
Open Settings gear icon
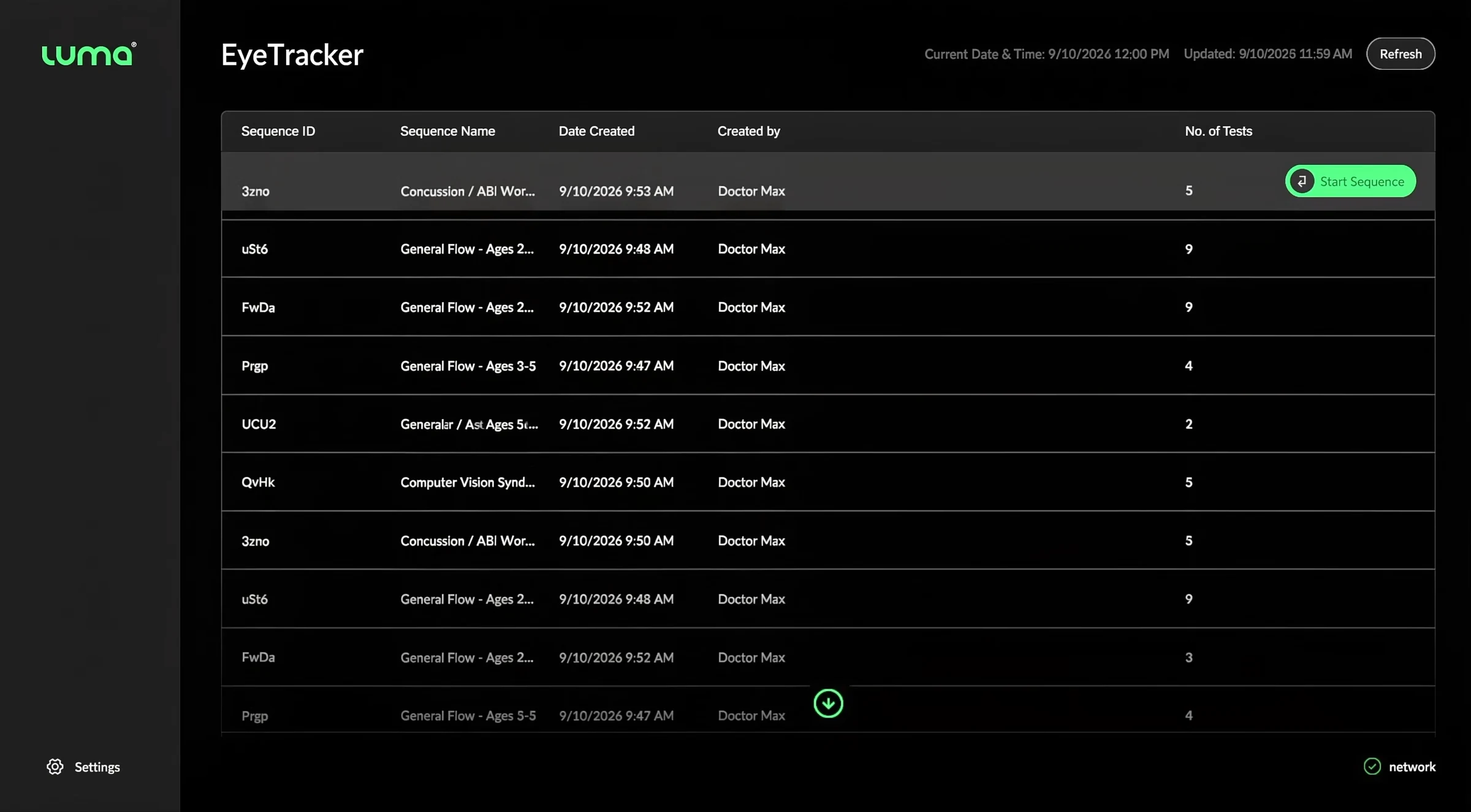[x=55, y=767]
